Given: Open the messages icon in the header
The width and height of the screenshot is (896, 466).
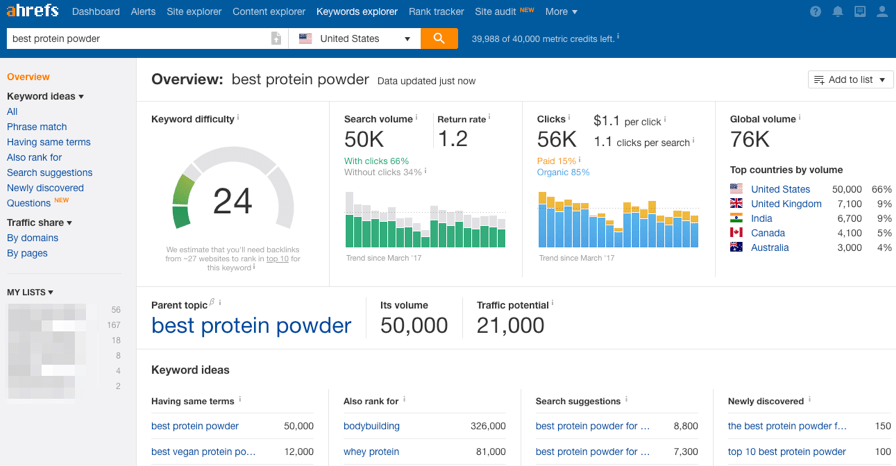Looking at the screenshot, I should (x=860, y=11).
